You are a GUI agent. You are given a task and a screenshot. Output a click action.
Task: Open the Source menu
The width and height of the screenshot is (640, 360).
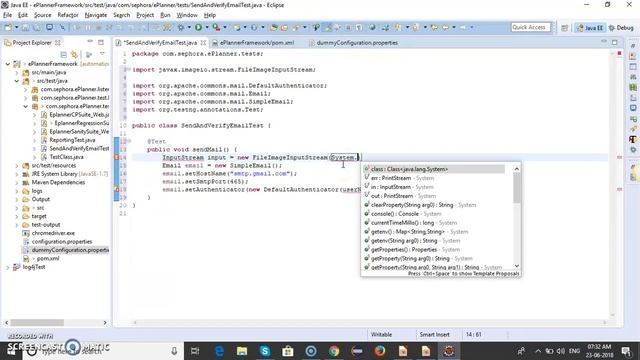[x=42, y=15]
